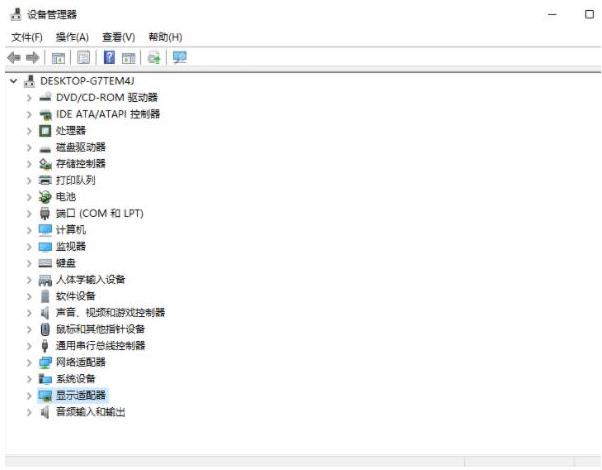Expand the 磁盘驱动器 category
The image size is (602, 470).
29,147
